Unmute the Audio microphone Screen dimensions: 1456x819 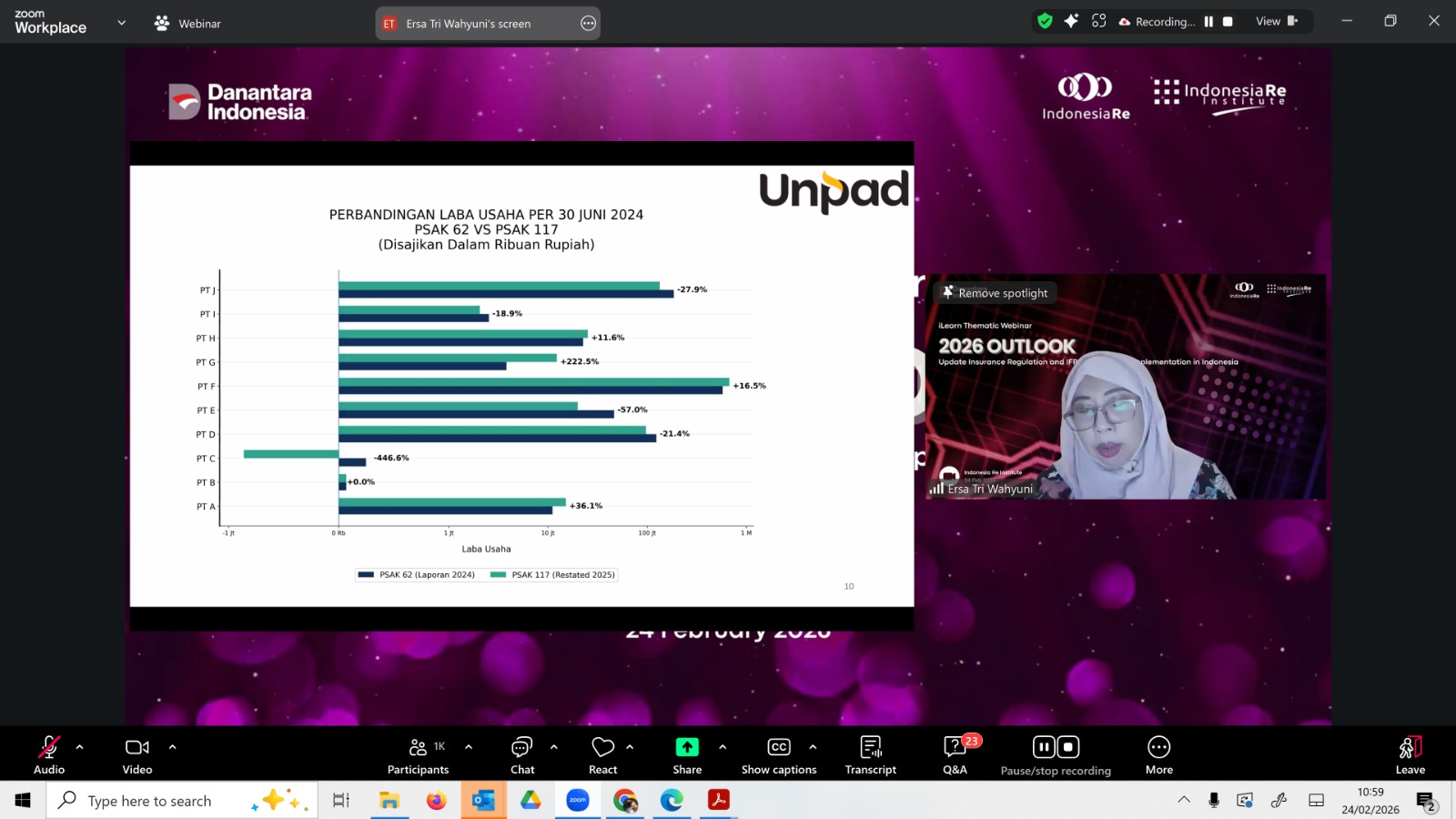click(49, 754)
